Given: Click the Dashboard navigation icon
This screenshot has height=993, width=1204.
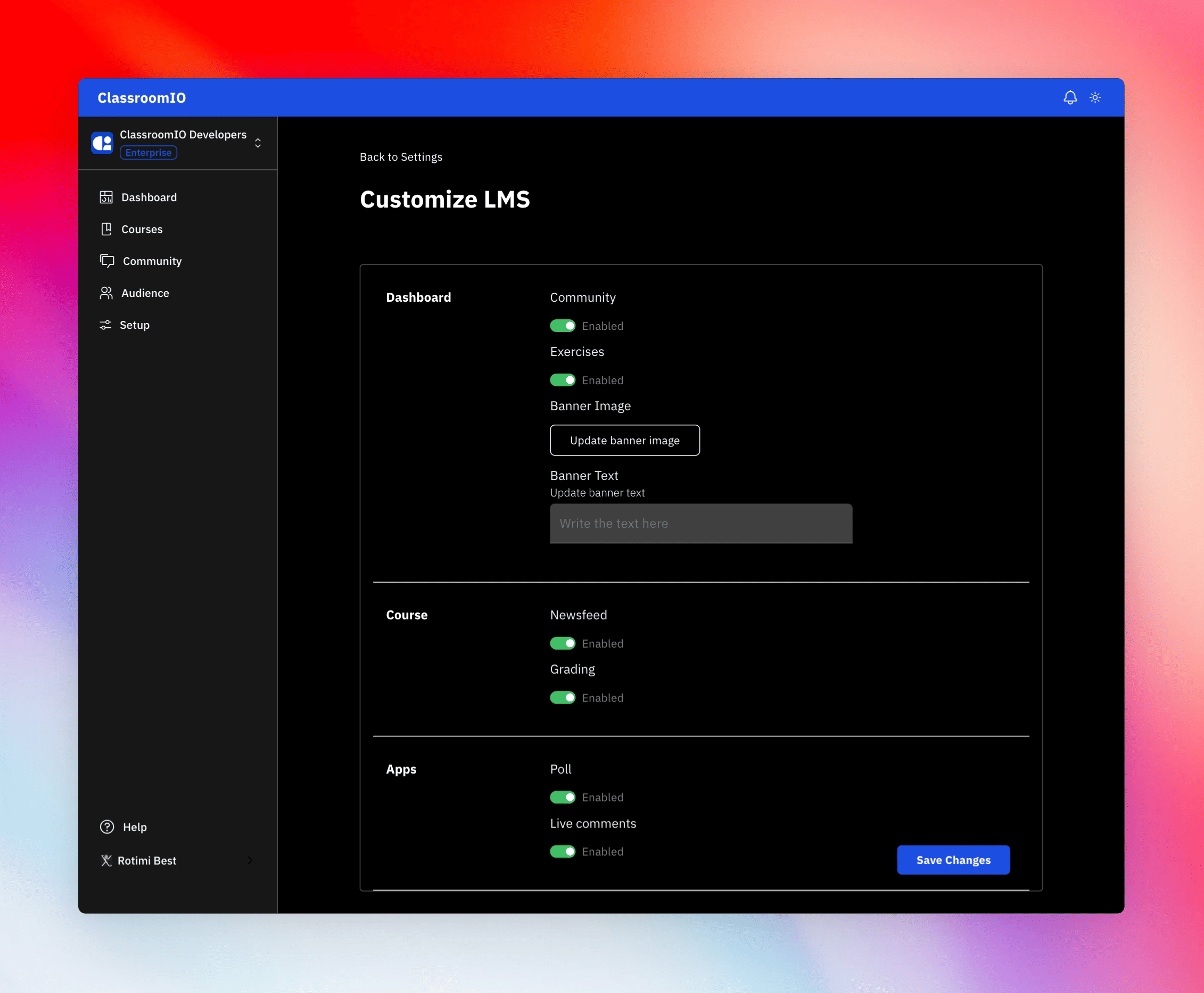Looking at the screenshot, I should click(106, 196).
